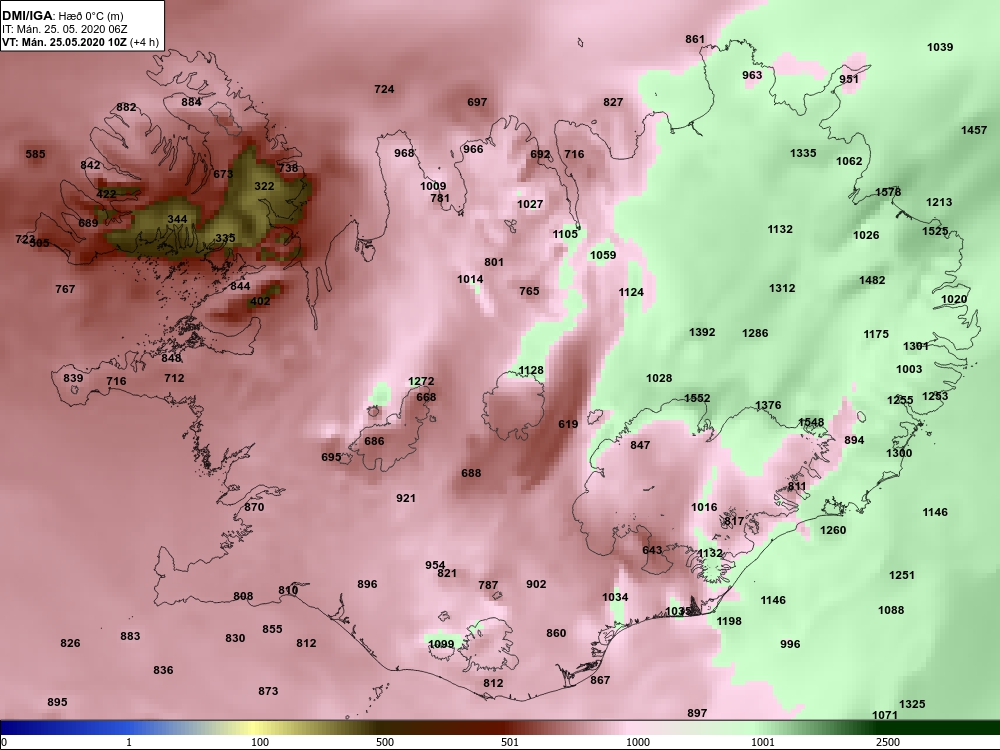The height and width of the screenshot is (750, 1000).
Task: Click the VT valid time 10Z line
Action: coord(80,42)
